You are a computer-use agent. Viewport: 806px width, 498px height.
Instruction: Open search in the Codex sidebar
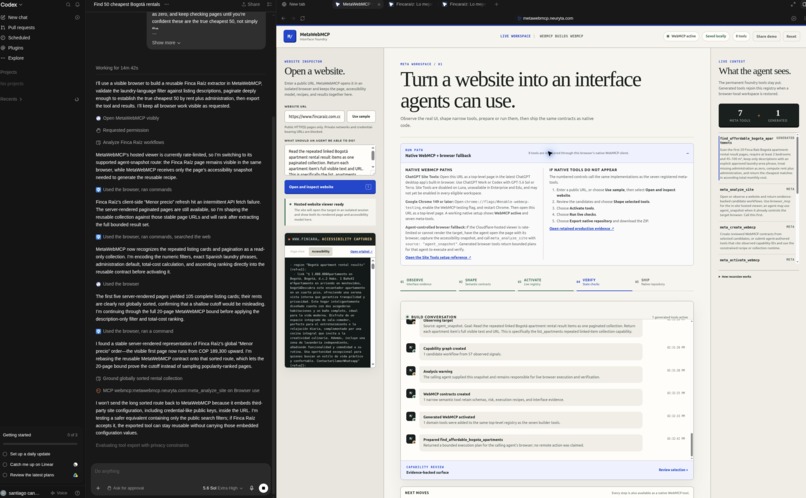point(68,5)
